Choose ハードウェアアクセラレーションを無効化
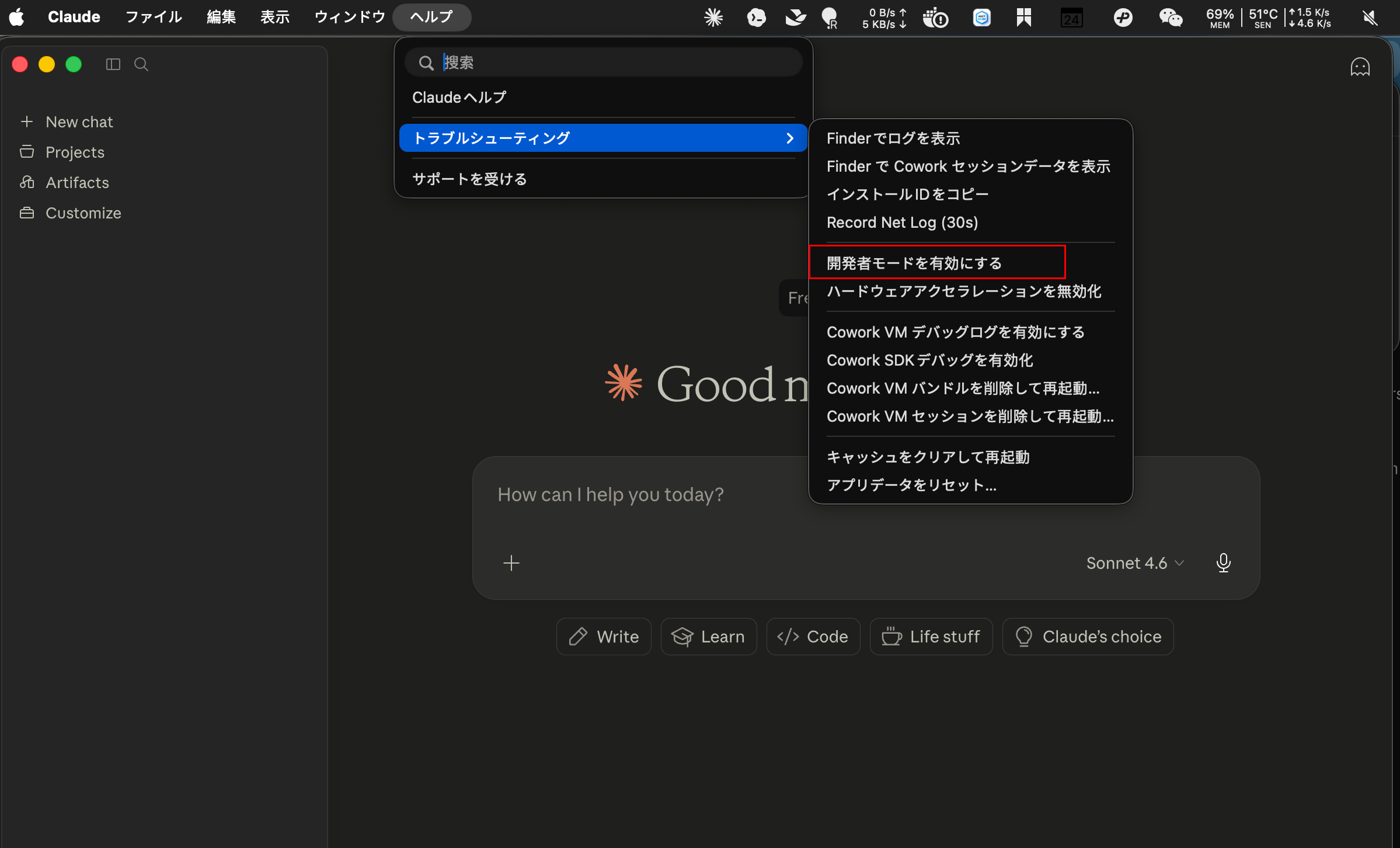 [970, 291]
